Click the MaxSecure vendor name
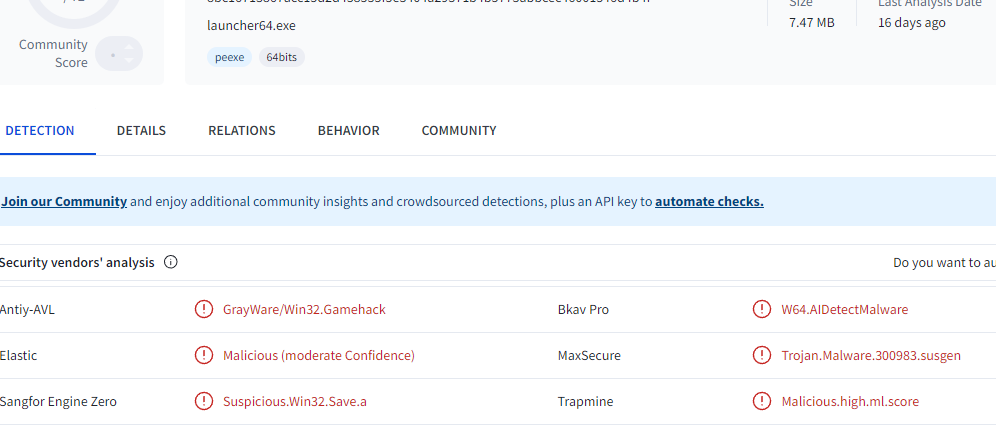The width and height of the screenshot is (996, 436). [x=589, y=355]
